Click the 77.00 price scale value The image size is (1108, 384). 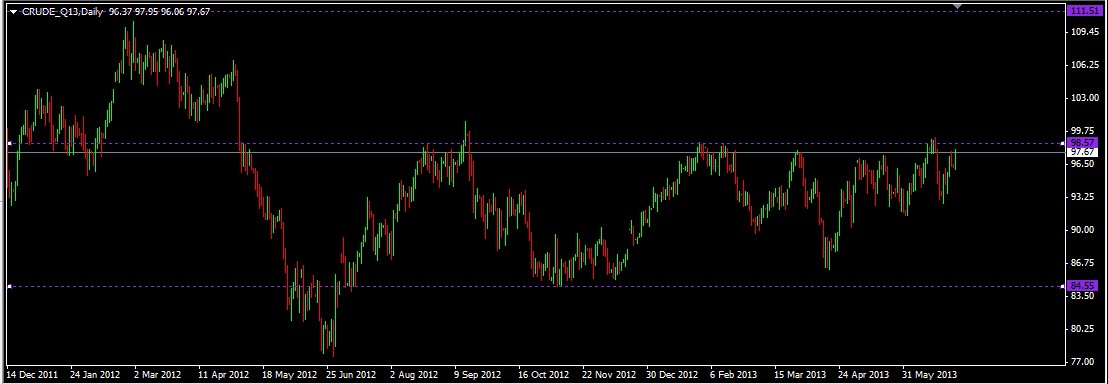point(1084,361)
